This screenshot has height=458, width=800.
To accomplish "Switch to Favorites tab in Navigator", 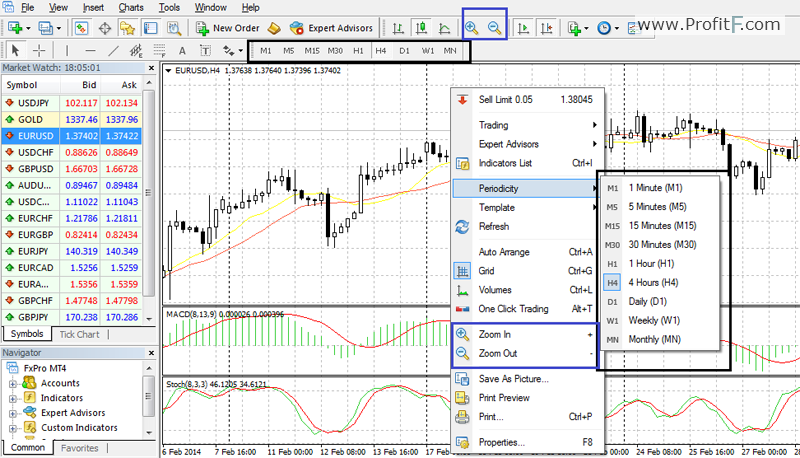I will tap(80, 448).
